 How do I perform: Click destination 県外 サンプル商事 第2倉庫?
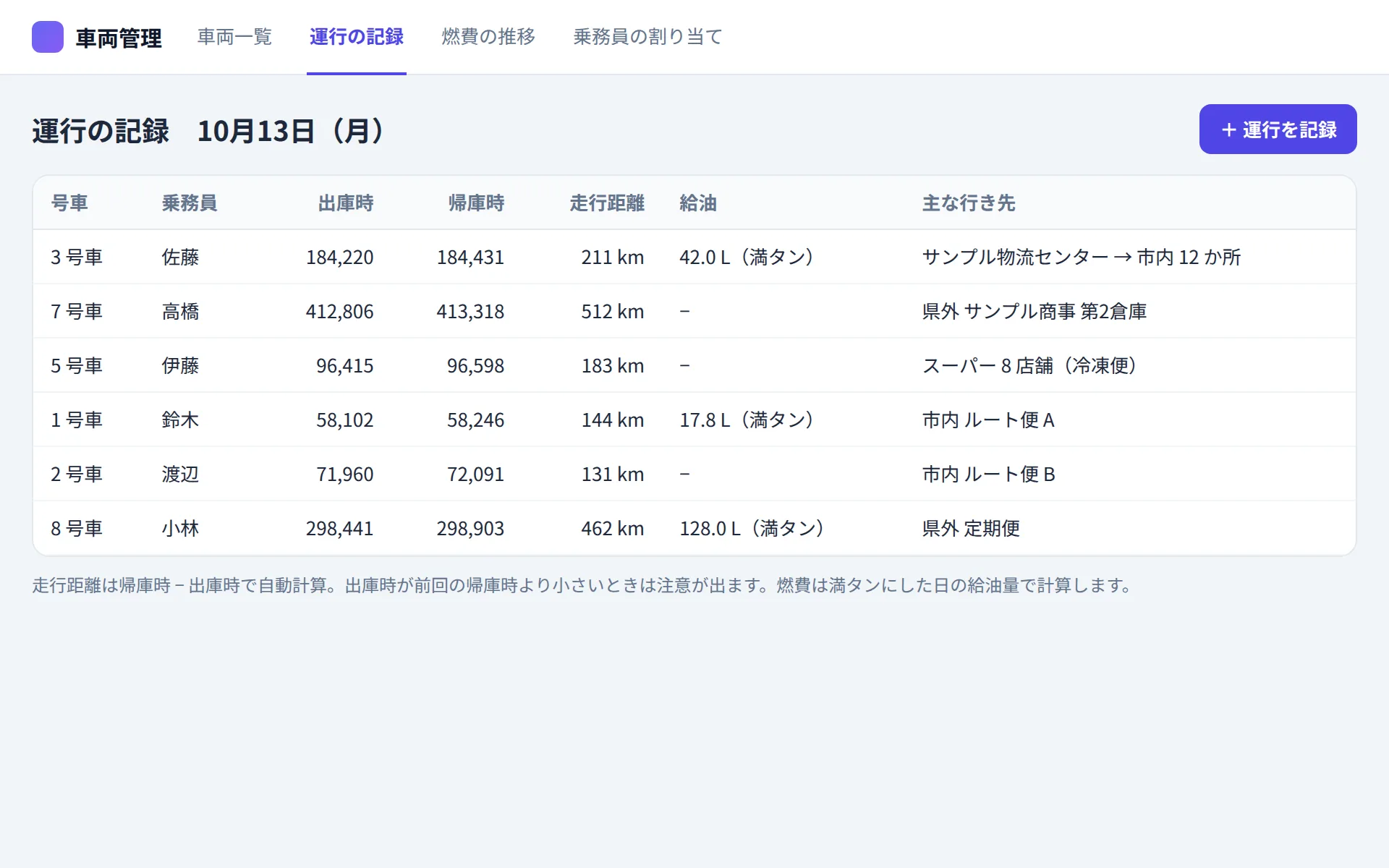click(x=1035, y=312)
